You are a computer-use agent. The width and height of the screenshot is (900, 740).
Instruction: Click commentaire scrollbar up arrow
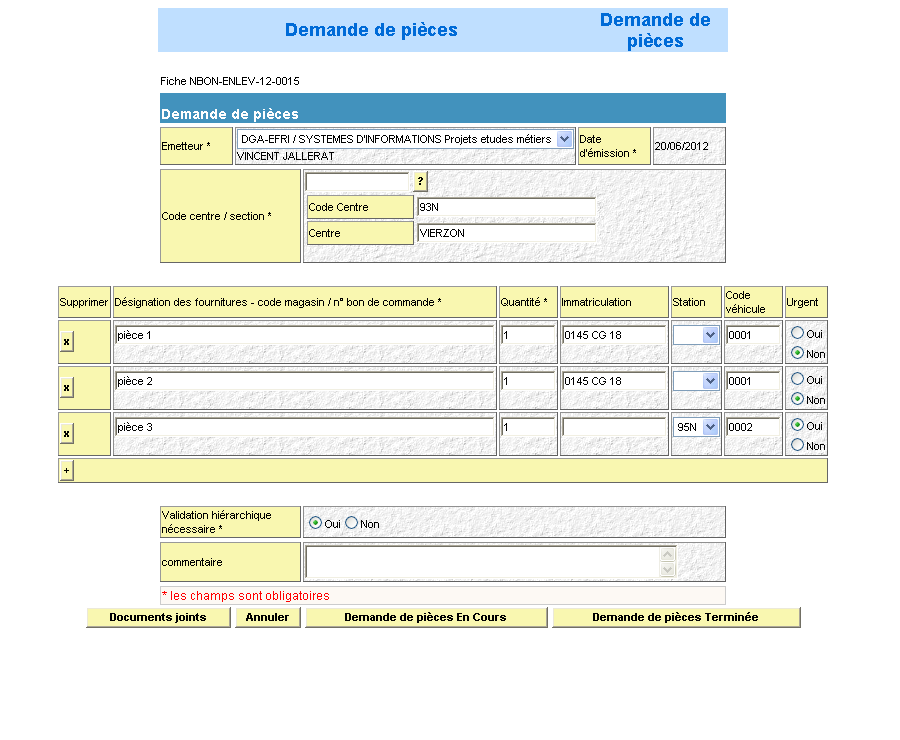[x=668, y=555]
